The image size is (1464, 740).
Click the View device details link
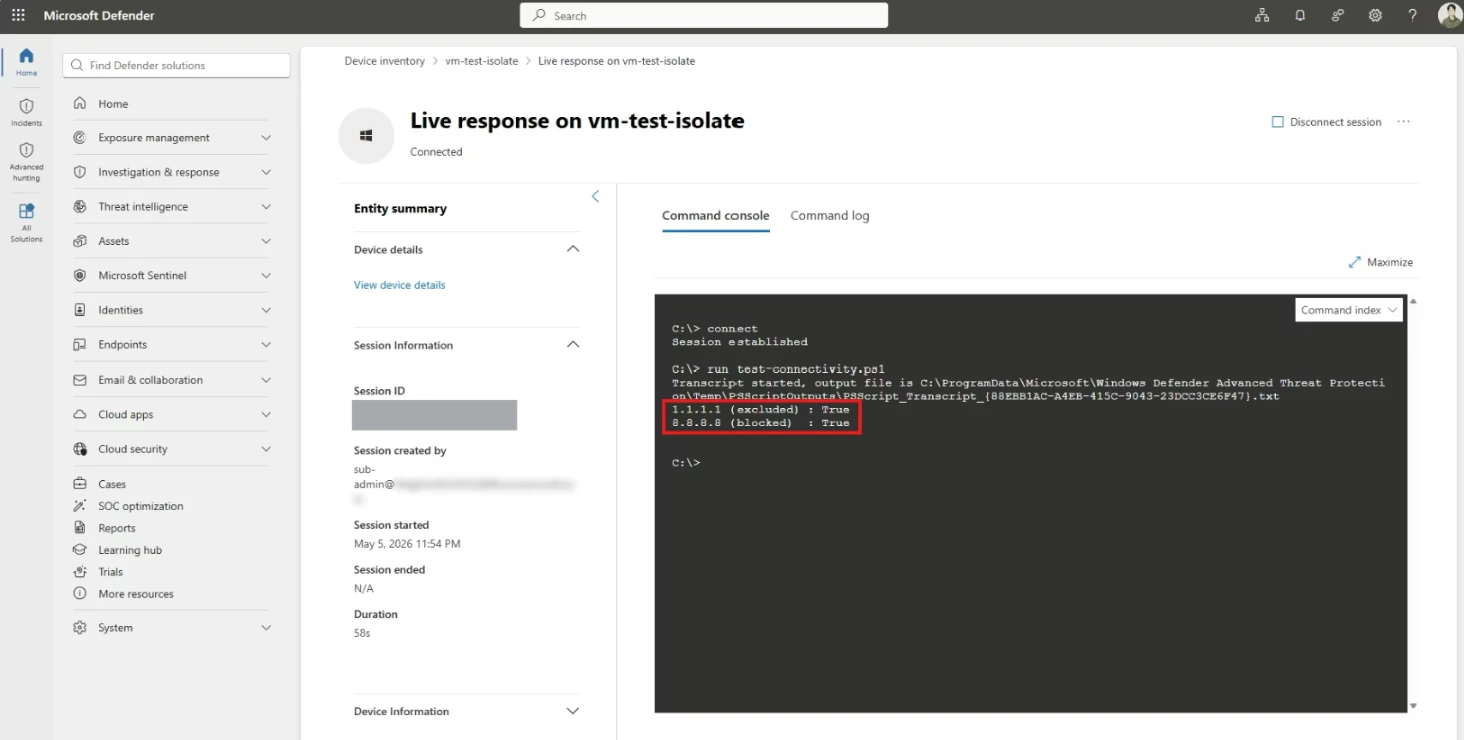(x=400, y=285)
